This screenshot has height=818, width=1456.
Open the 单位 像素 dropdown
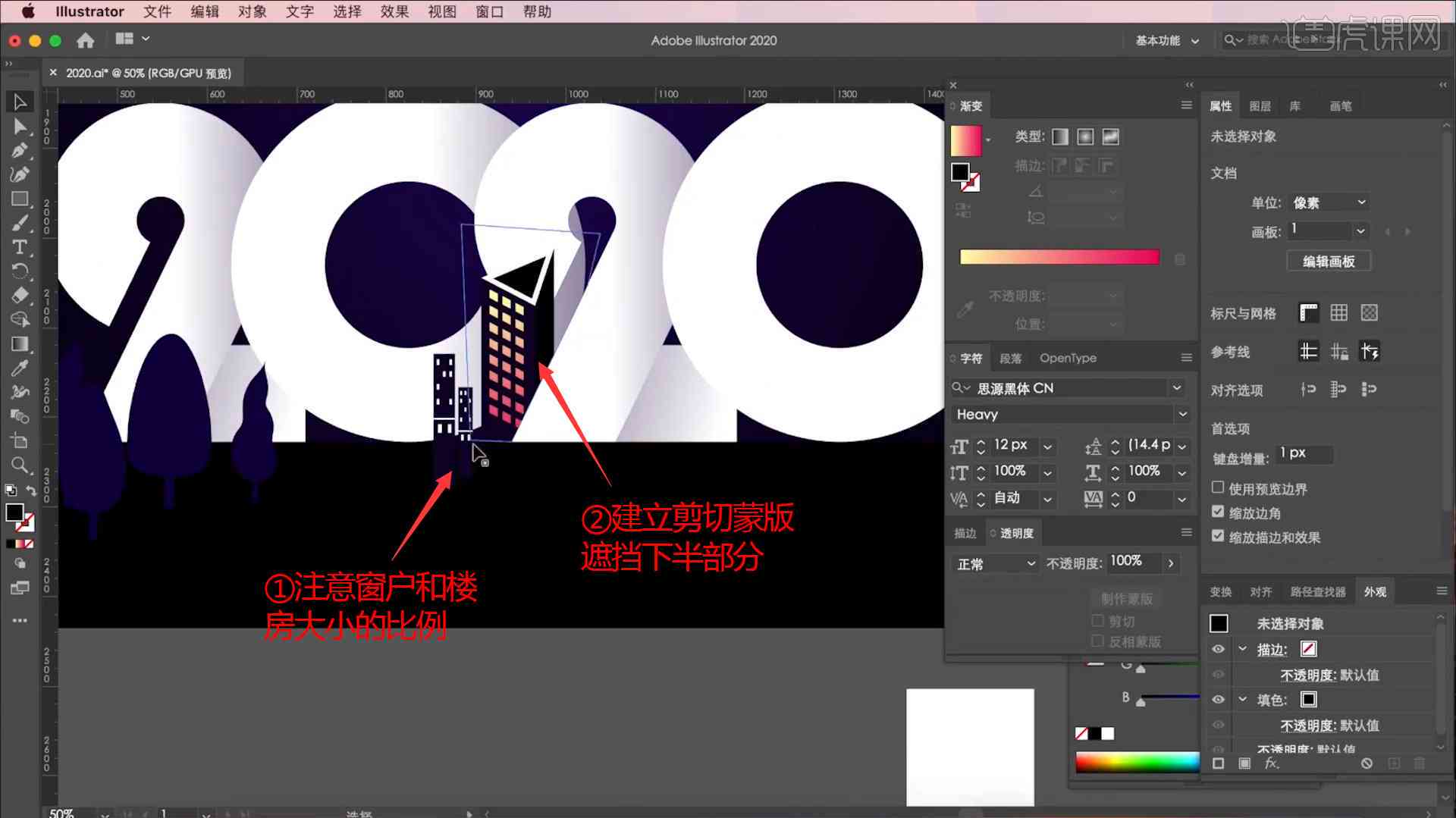pyautogui.click(x=1329, y=202)
